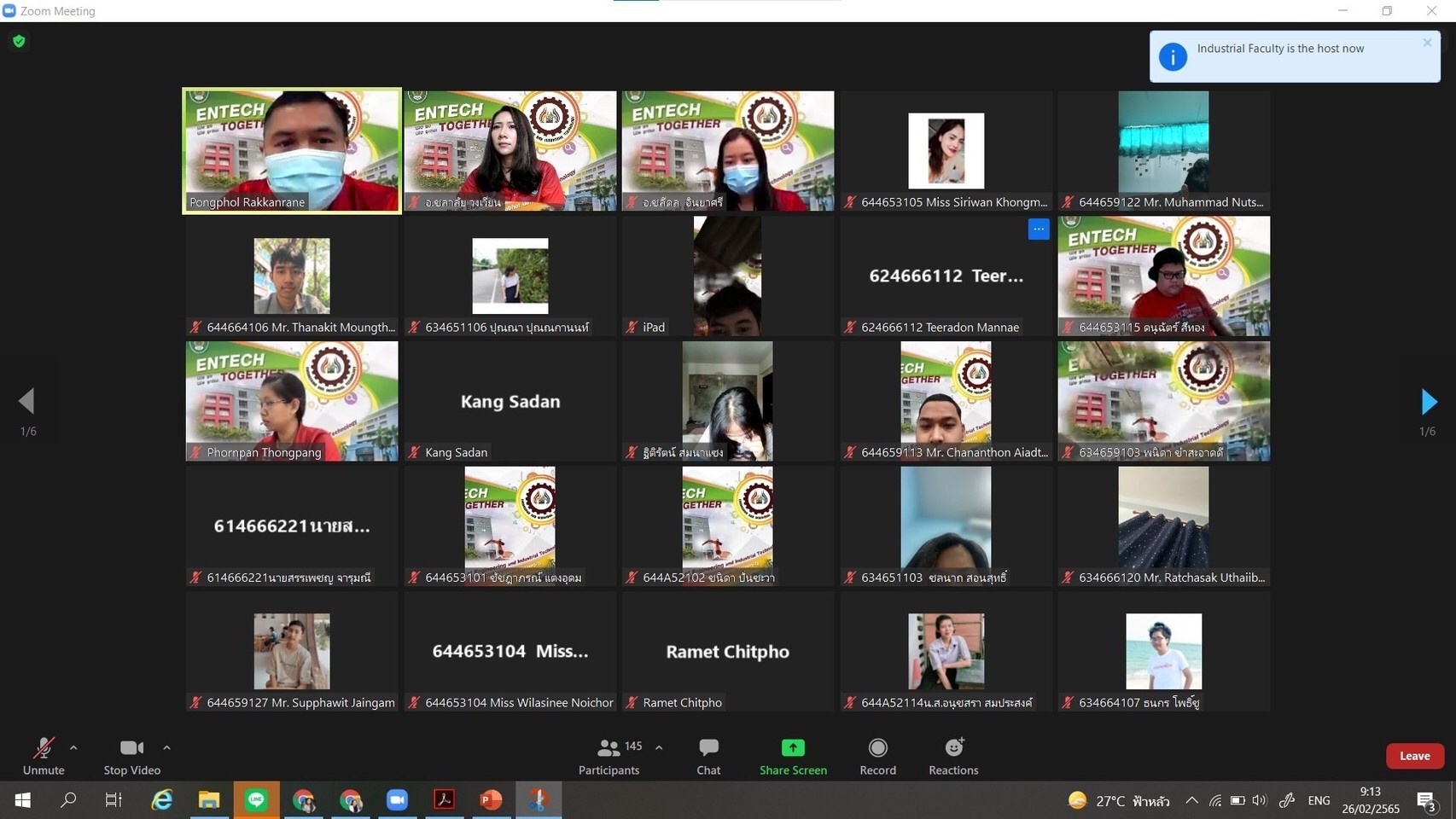Dismiss the host change notification
This screenshot has width=1456, height=819.
click(1427, 43)
